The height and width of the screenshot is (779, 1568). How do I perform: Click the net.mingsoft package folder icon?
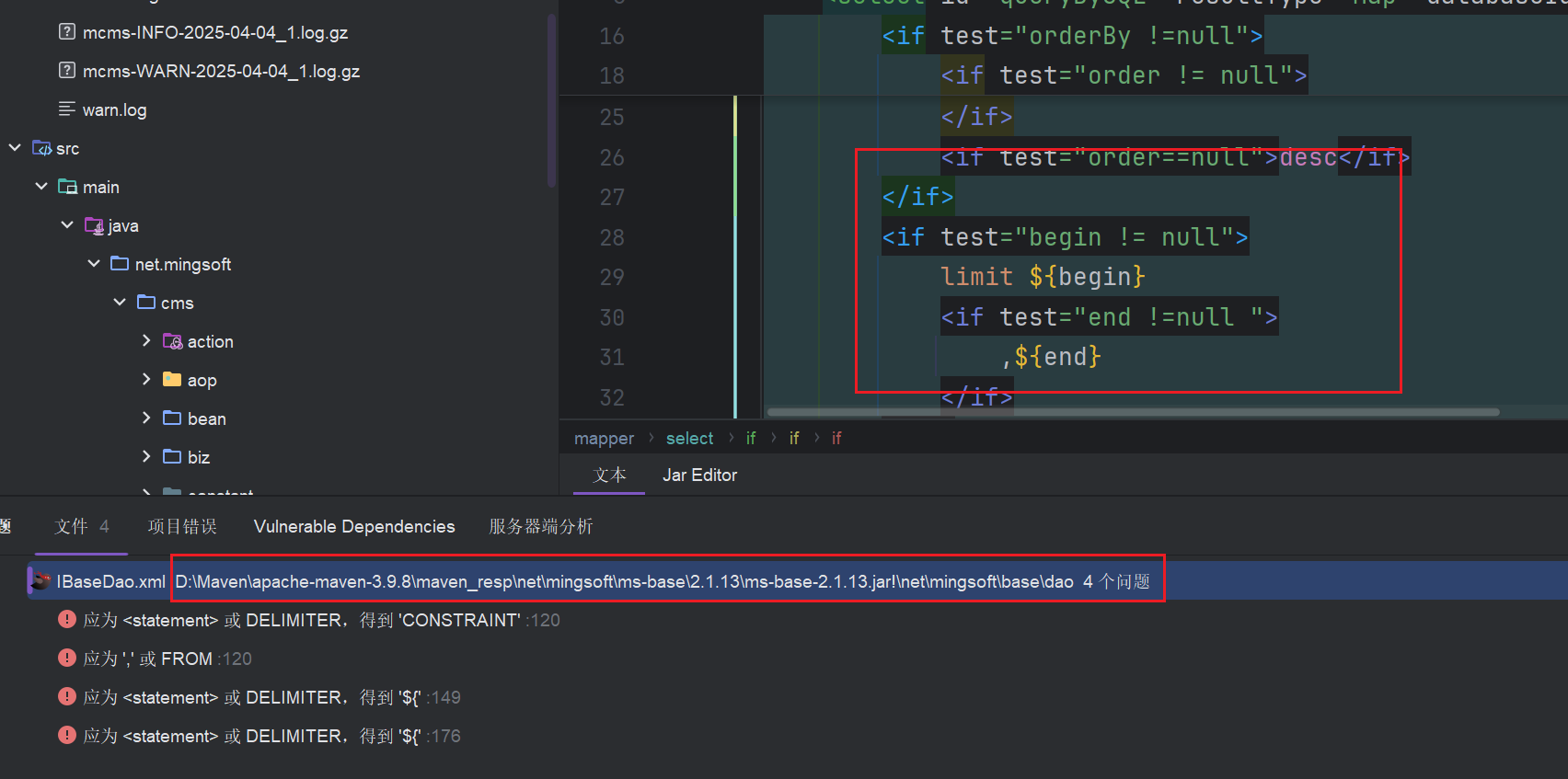(x=120, y=264)
